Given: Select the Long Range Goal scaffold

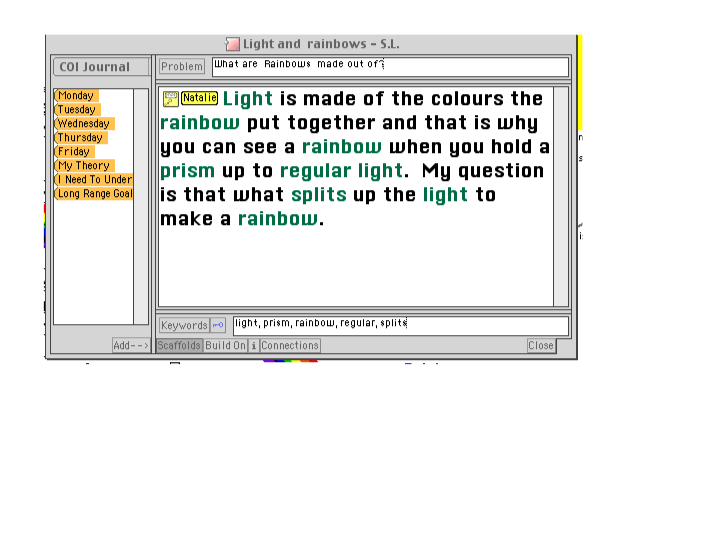Looking at the screenshot, I should (94, 194).
